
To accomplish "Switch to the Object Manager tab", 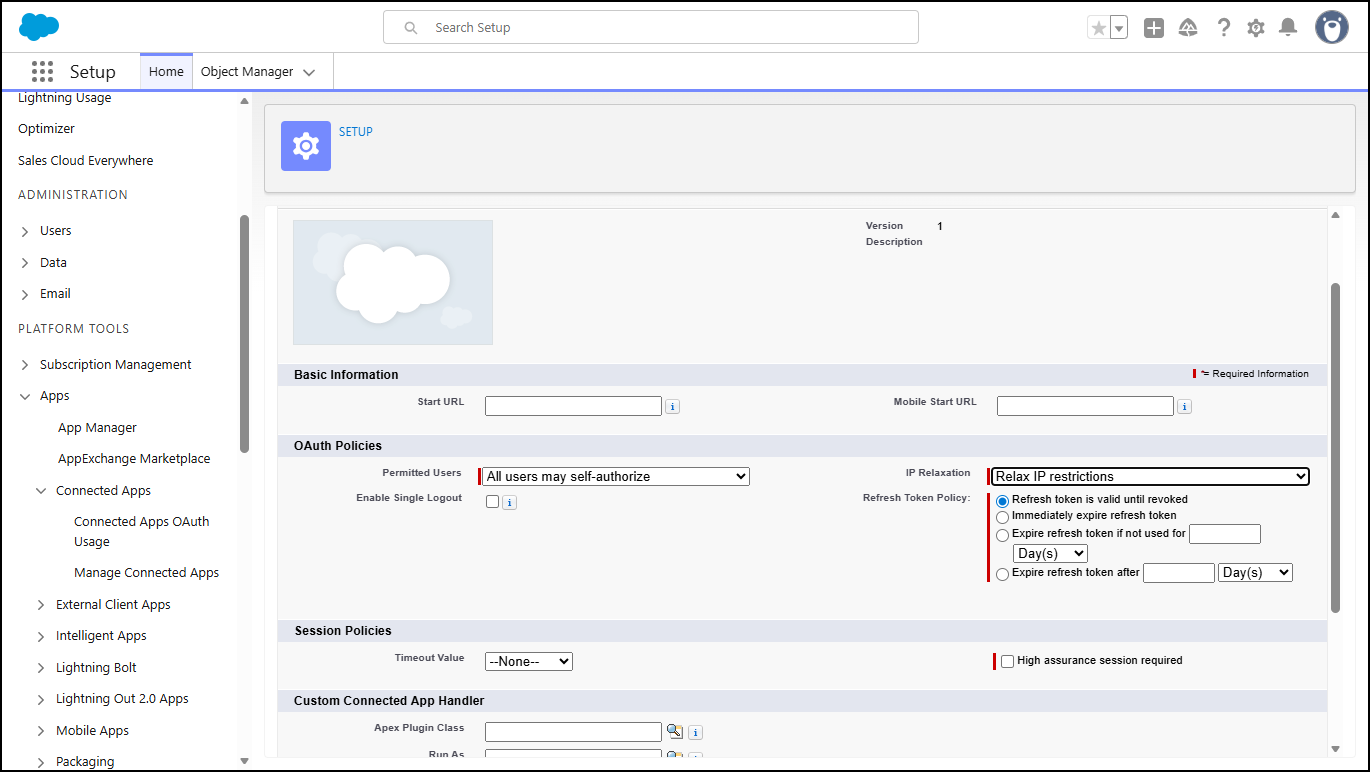I will click(x=257, y=72).
